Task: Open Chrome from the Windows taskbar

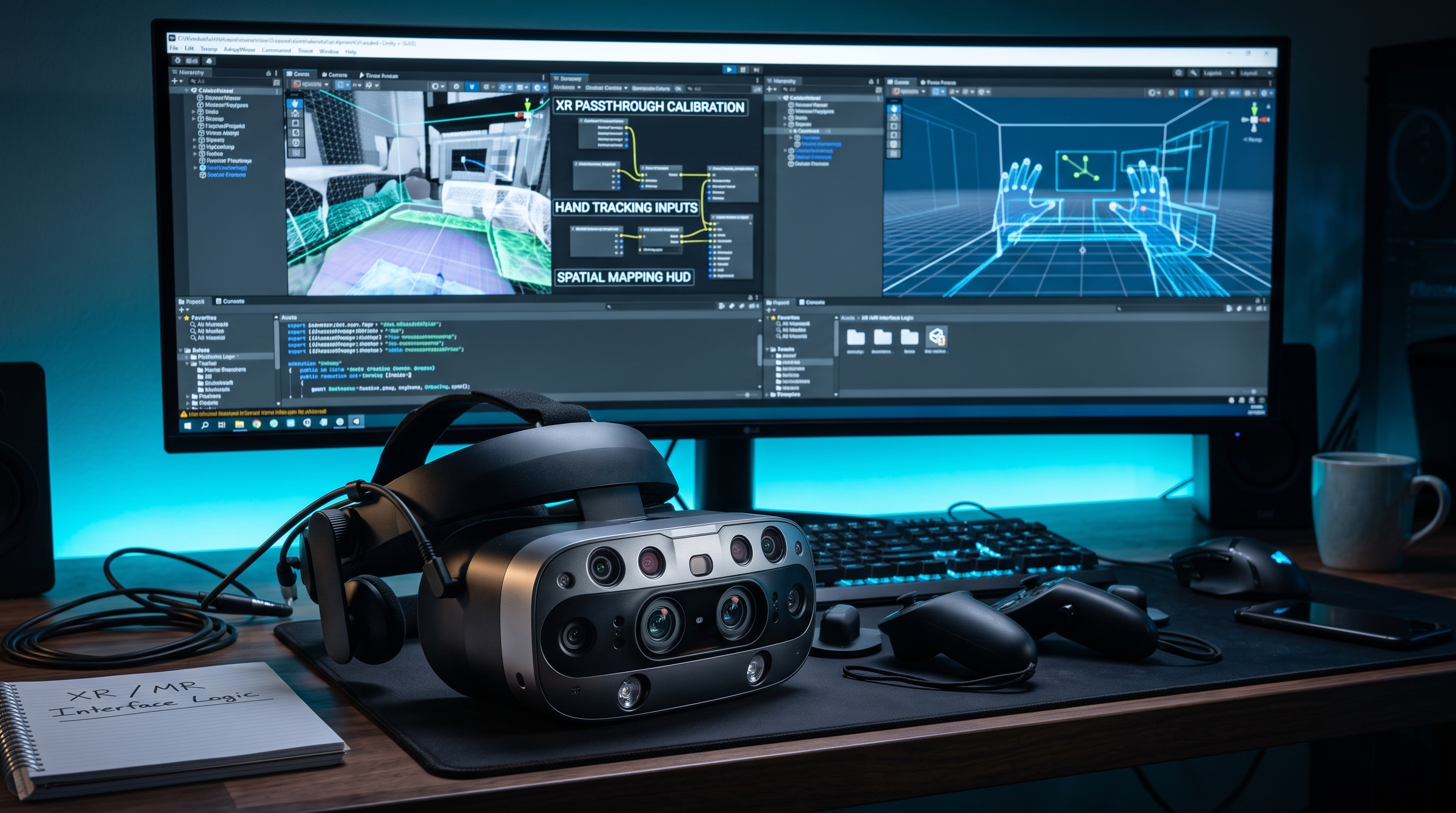Action: coord(257,423)
